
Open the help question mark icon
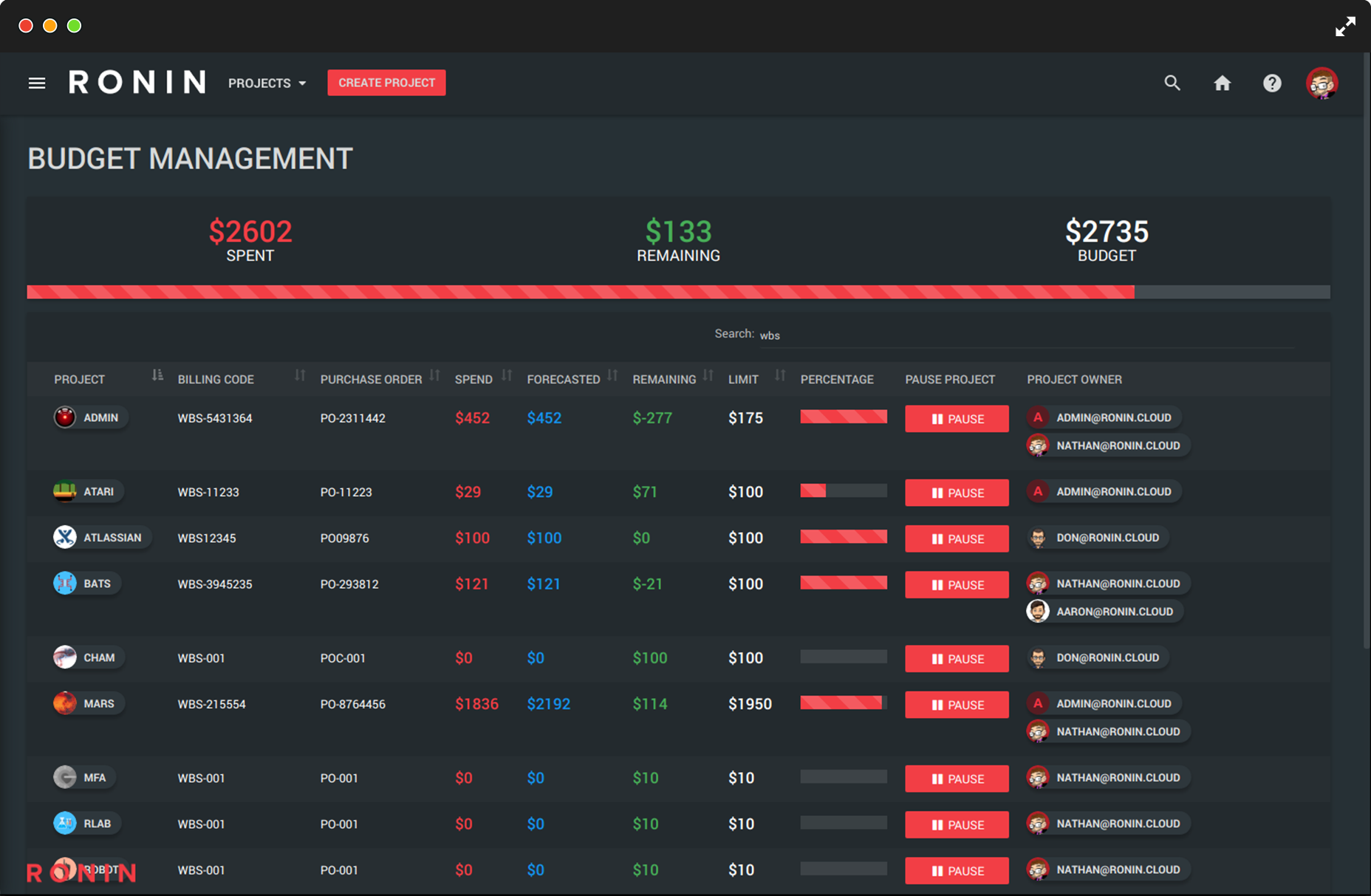1272,83
